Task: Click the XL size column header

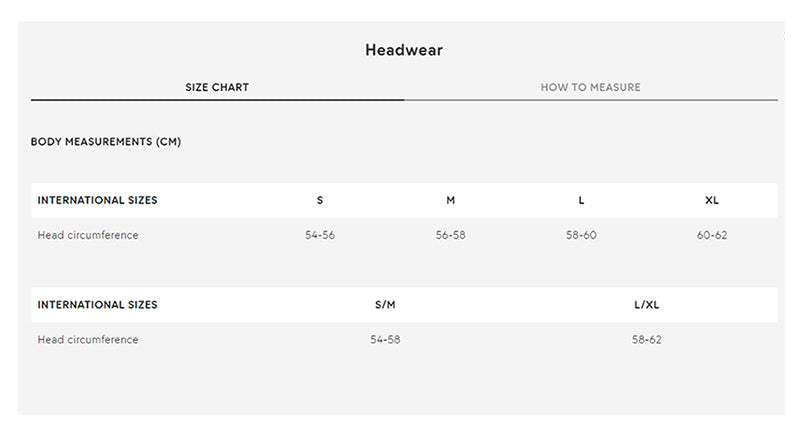Action: pos(712,200)
